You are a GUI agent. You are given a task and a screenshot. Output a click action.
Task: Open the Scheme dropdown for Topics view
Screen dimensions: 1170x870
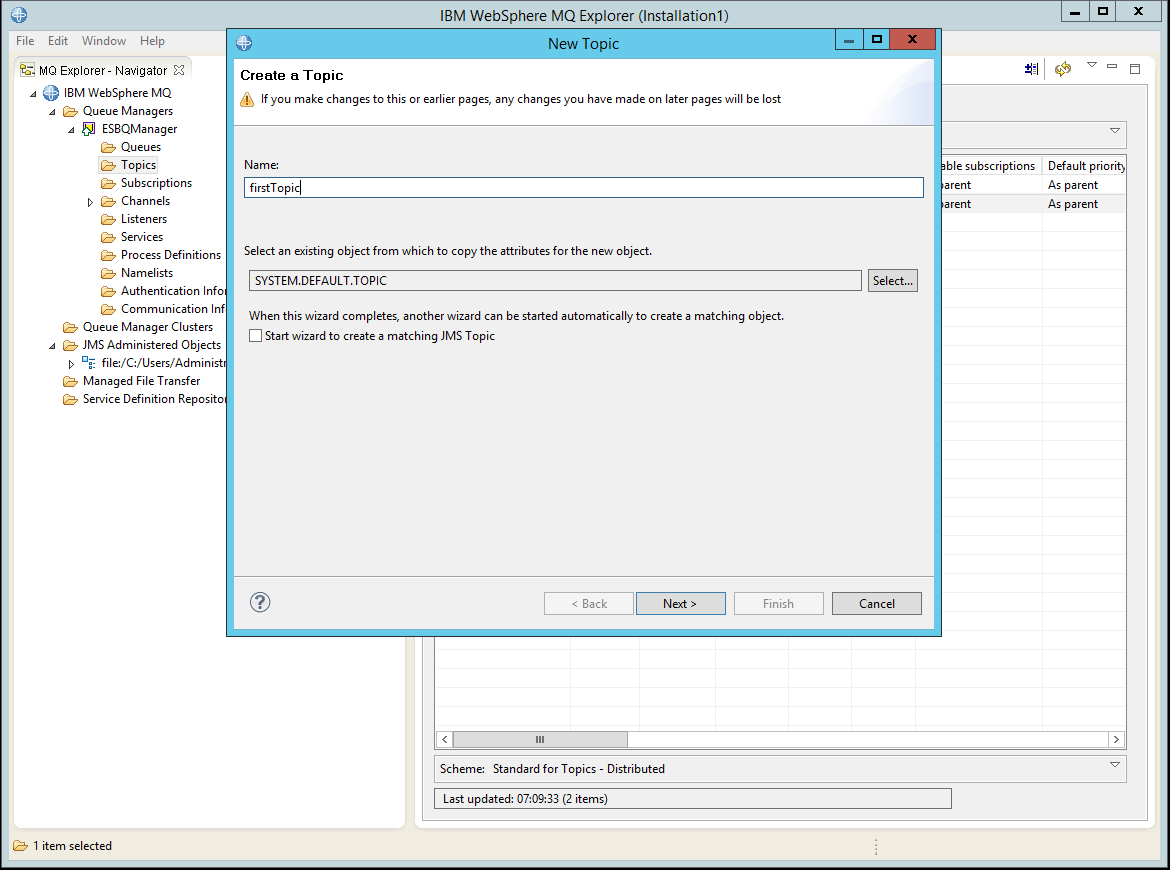coord(1114,765)
